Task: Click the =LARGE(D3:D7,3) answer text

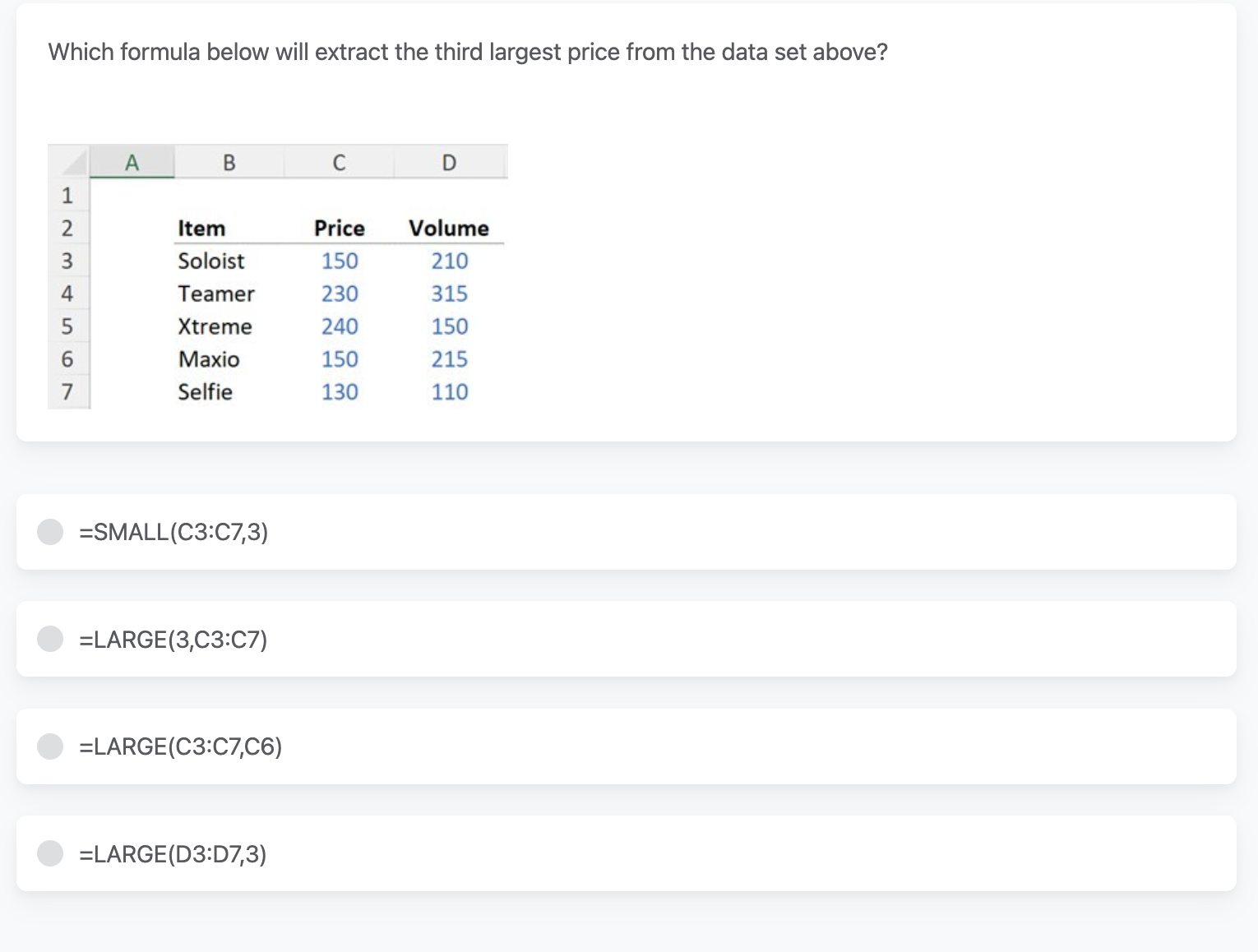Action: (x=173, y=854)
